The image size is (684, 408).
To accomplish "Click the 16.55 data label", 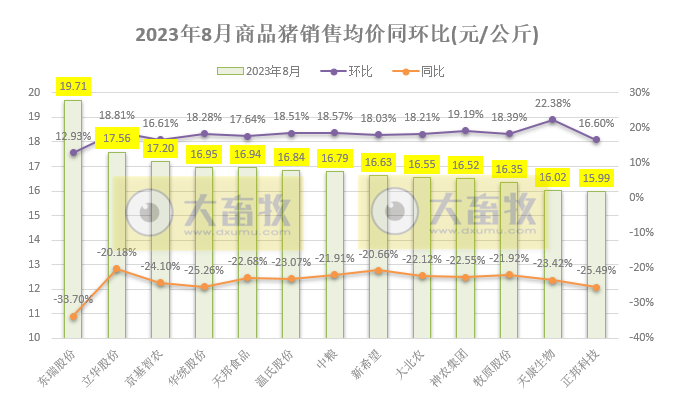I will click(x=422, y=164).
